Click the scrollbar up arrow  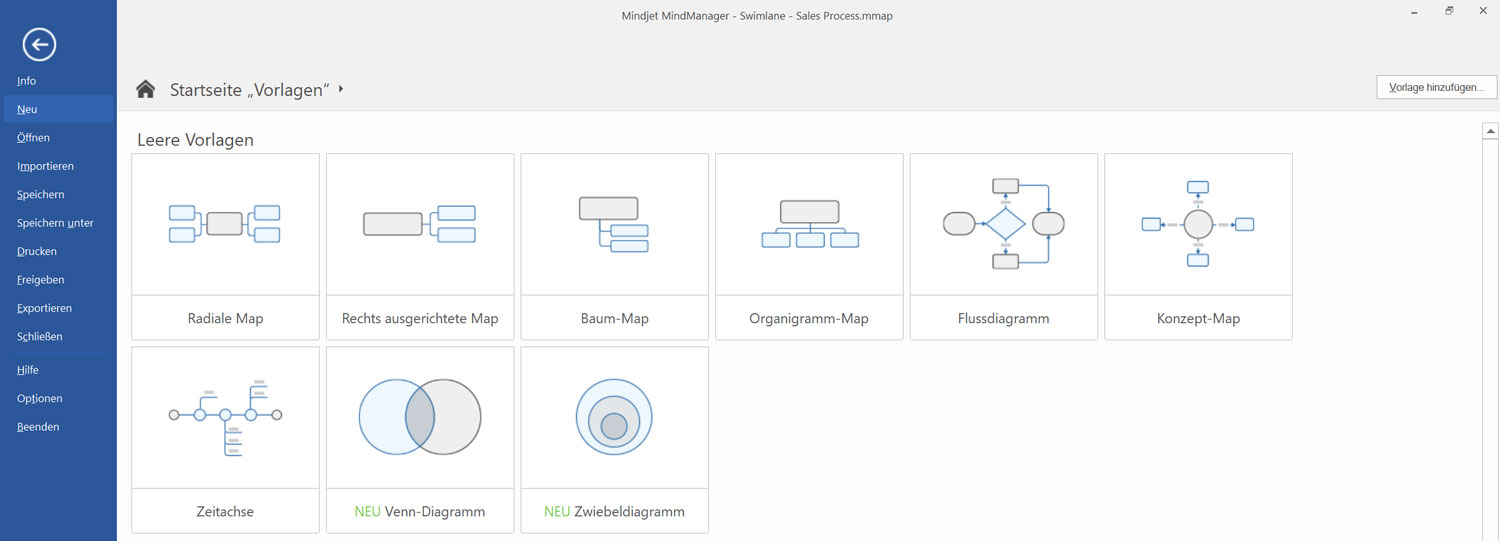1490,131
